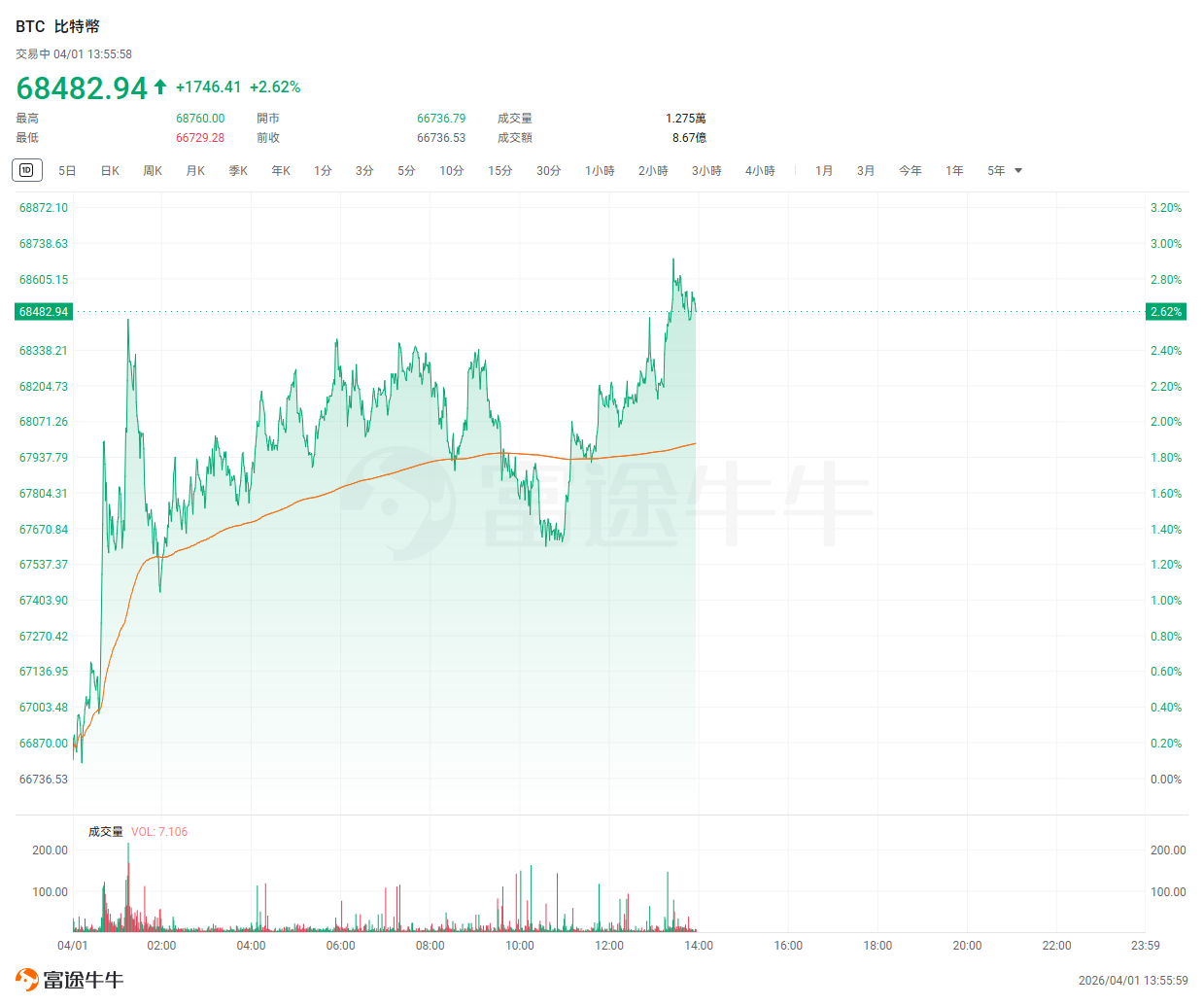Switch to 月K monthly chart

[x=195, y=171]
